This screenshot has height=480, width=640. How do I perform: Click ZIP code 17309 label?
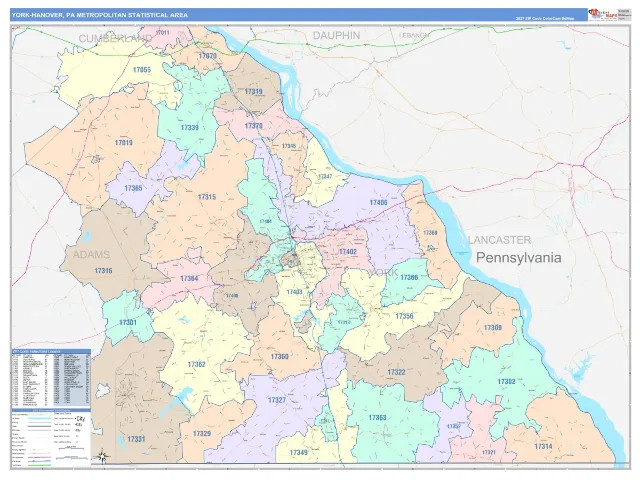[x=493, y=327]
